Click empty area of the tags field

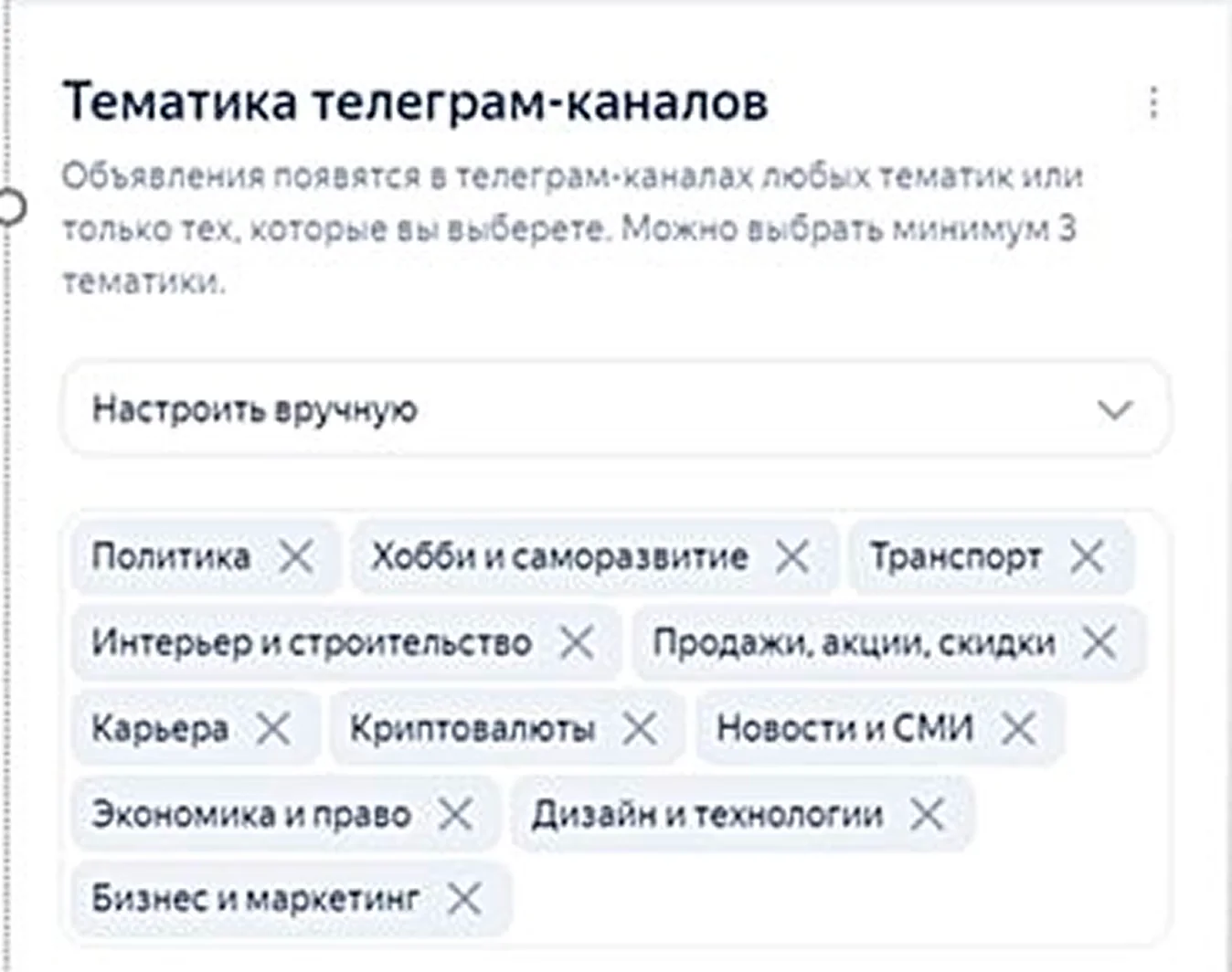(x=823, y=899)
